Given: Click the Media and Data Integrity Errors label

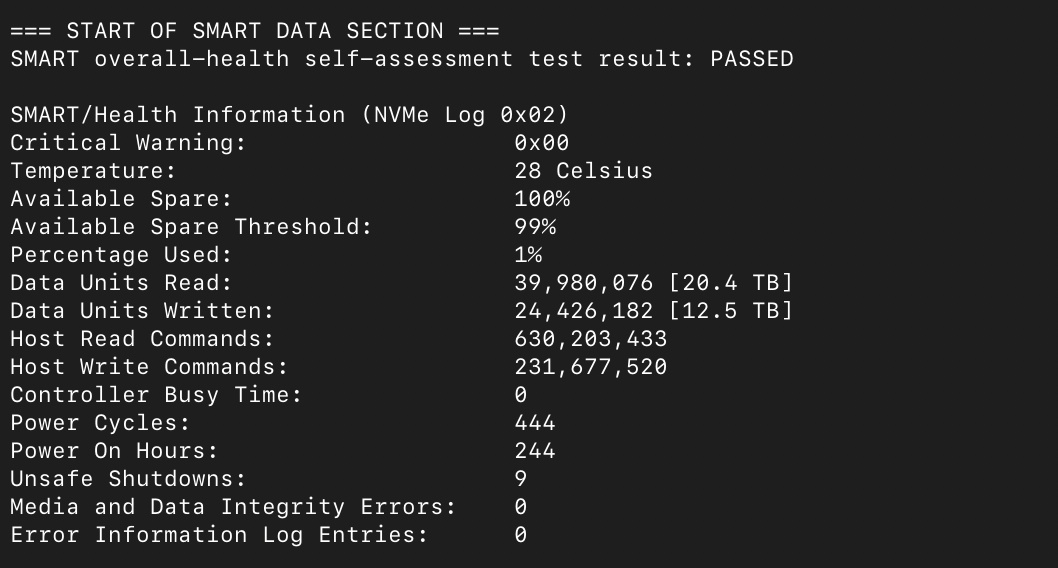Looking at the screenshot, I should coord(233,507).
